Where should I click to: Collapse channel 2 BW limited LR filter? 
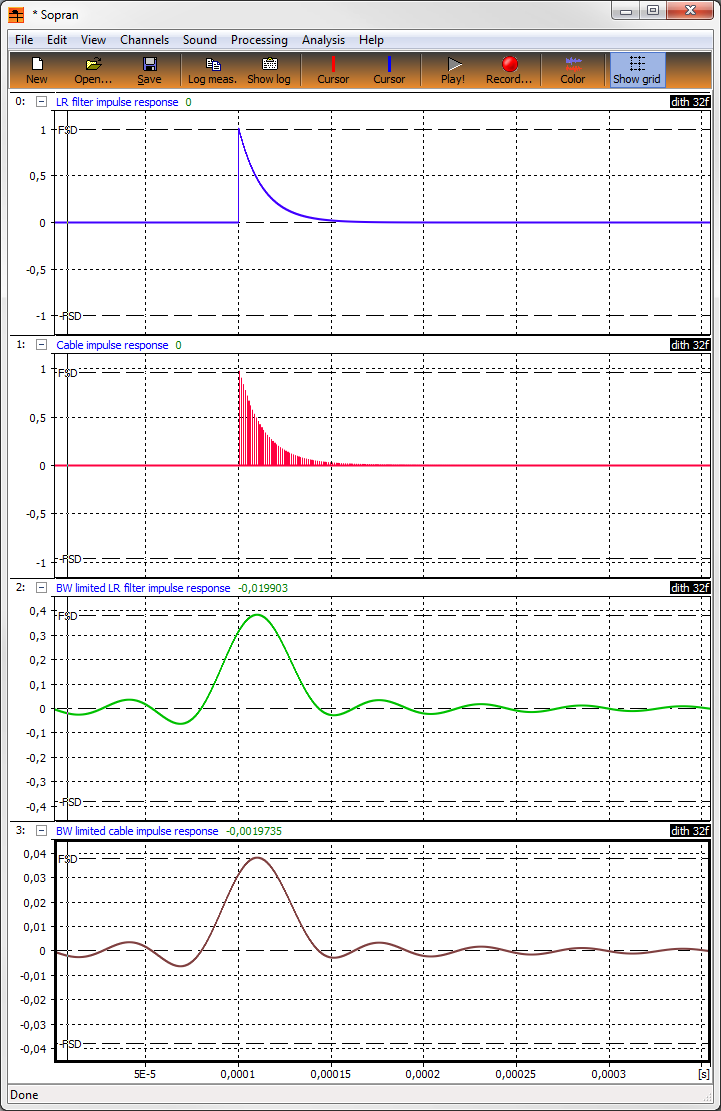coord(41,588)
